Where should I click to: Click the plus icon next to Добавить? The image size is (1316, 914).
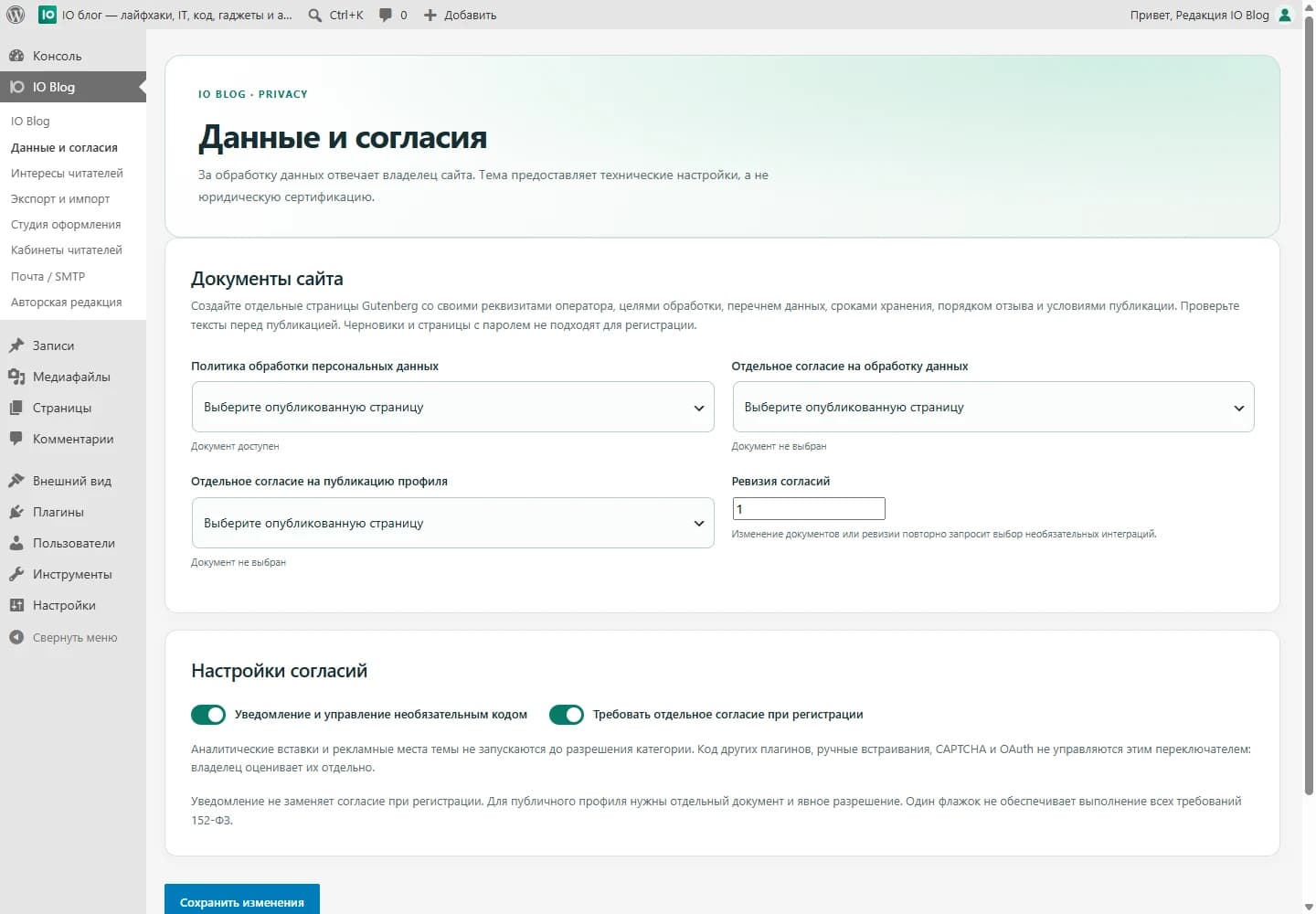(430, 15)
